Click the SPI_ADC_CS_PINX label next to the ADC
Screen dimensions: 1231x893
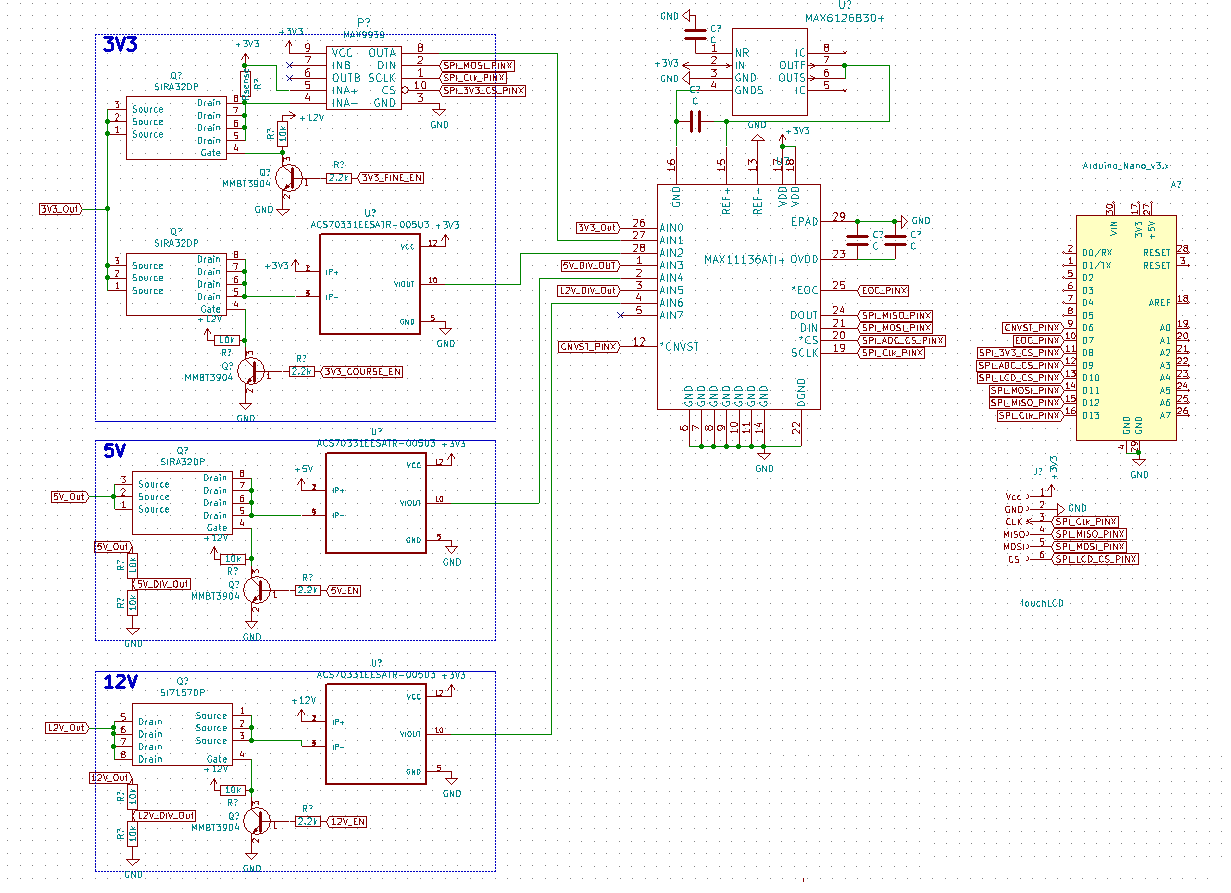pos(902,340)
